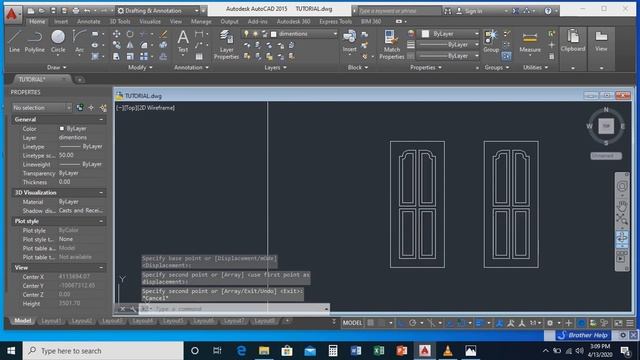Viewport: 640px width, 360px height.
Task: Click the Pan hand tool in navigation bar
Action: (x=622, y=206)
